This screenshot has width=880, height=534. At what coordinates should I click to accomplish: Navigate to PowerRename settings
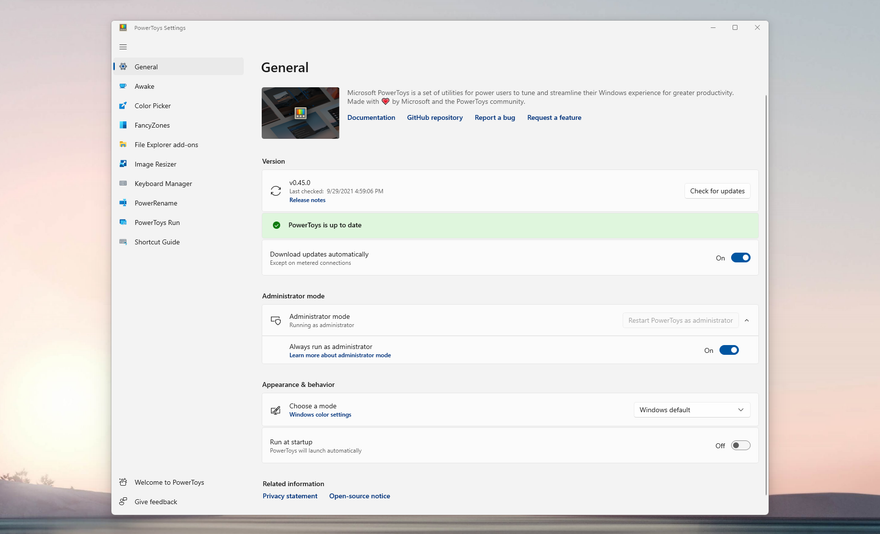(178, 203)
